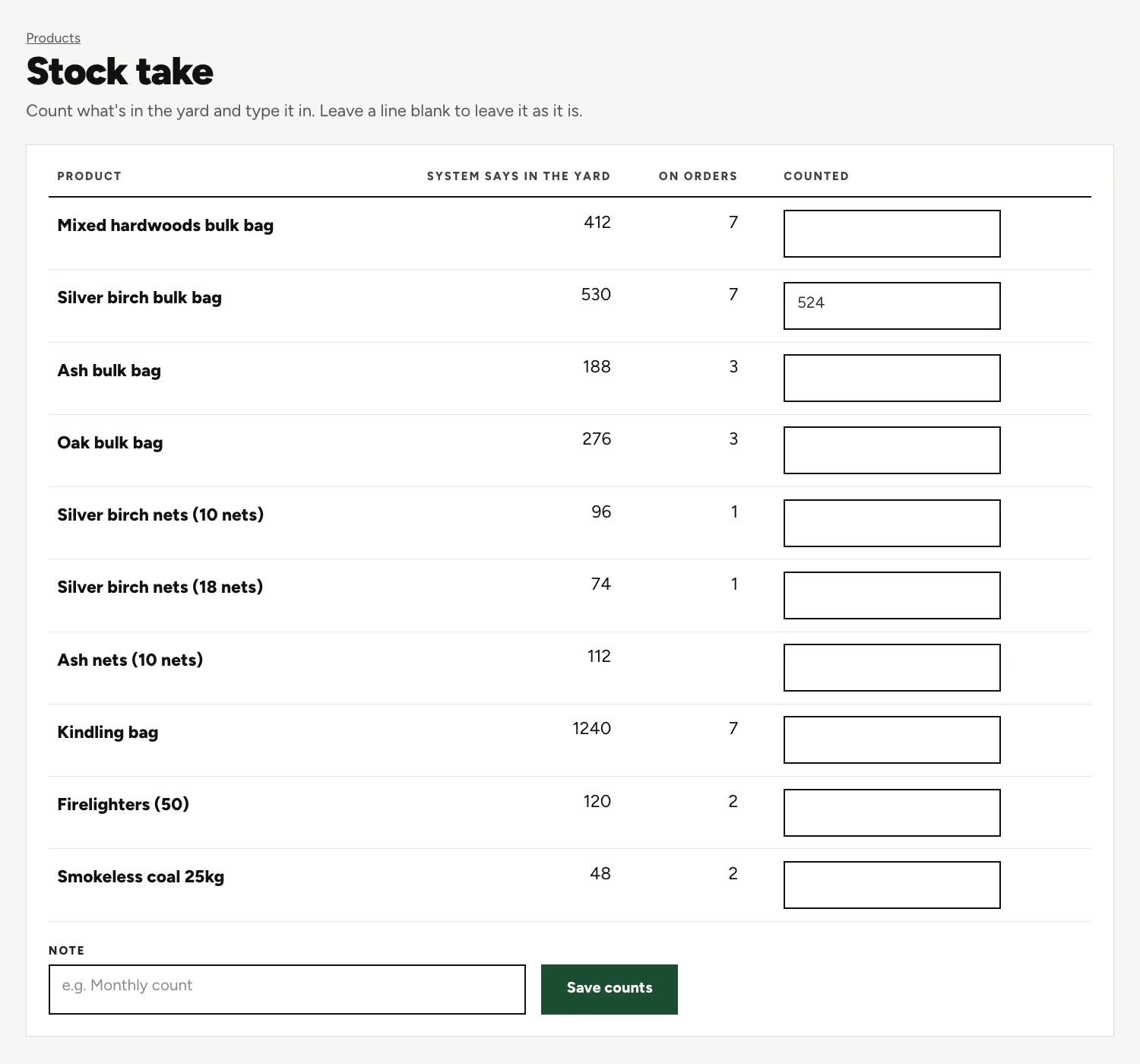Select system stock value 48
Image resolution: width=1140 pixels, height=1064 pixels.
pos(600,874)
